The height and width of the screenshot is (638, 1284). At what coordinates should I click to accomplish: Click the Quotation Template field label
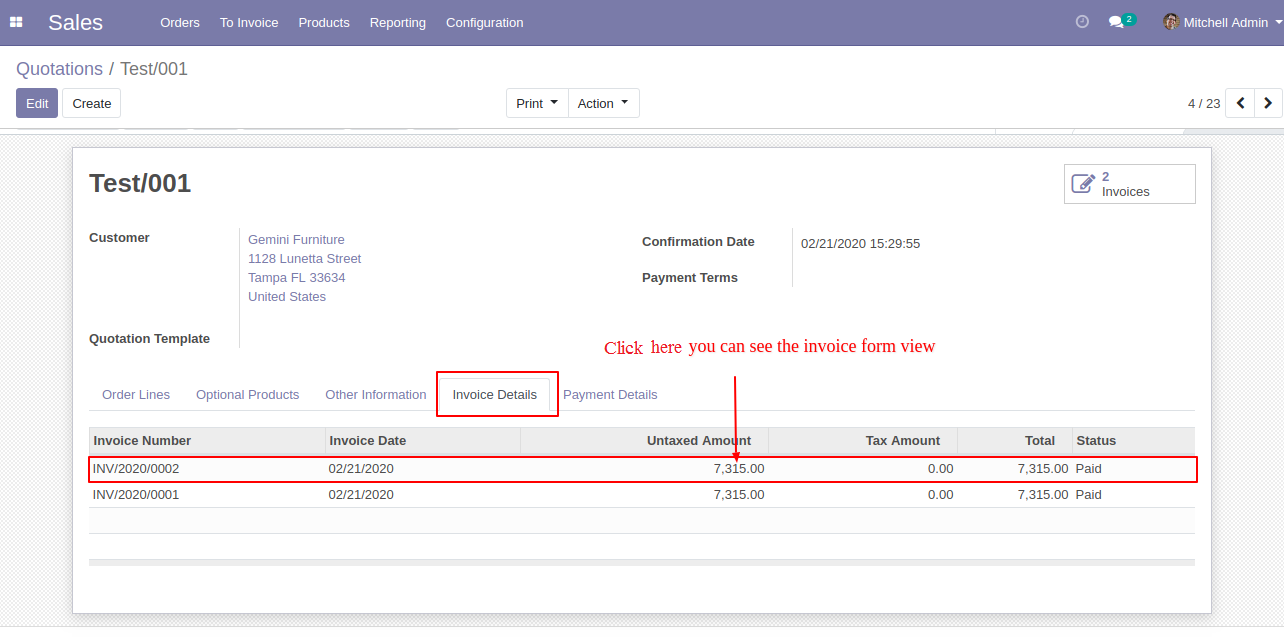149,339
